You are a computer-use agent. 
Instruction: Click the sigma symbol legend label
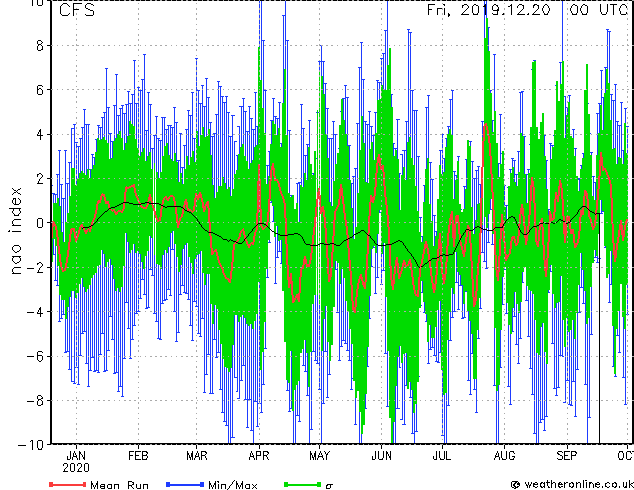[x=329, y=486]
